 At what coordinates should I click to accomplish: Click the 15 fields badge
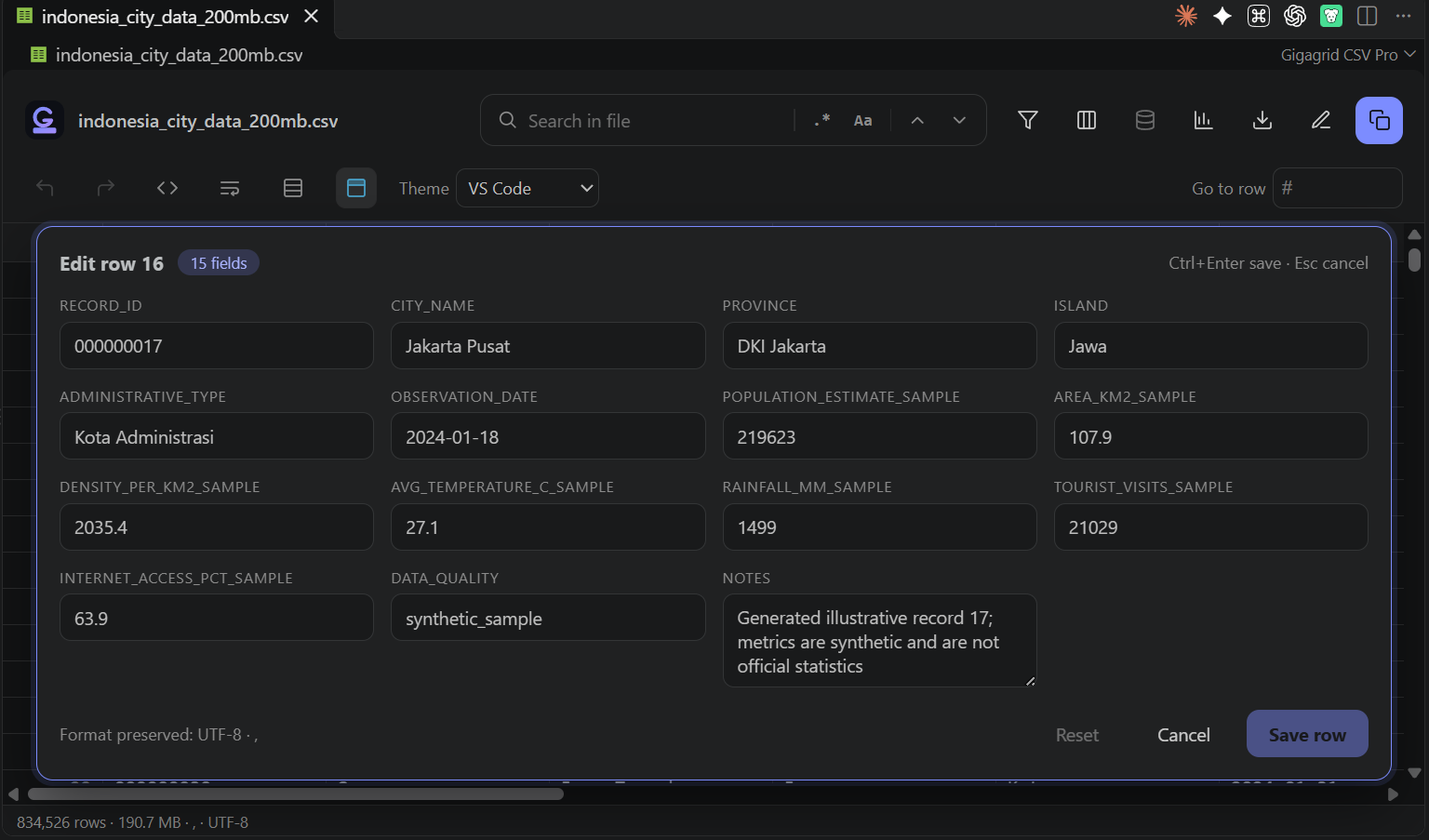[219, 263]
